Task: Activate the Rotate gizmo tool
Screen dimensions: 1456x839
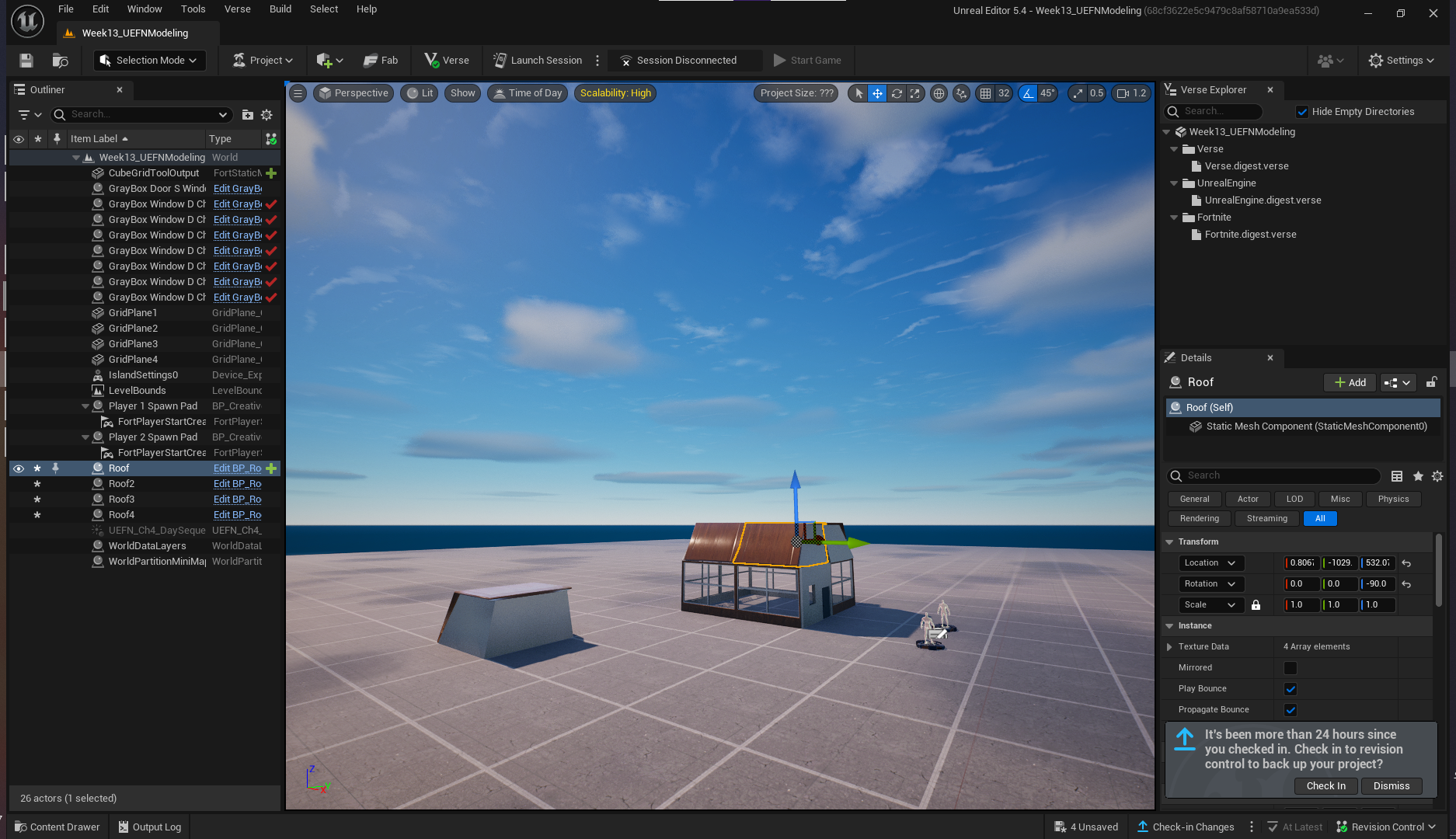Action: [897, 93]
